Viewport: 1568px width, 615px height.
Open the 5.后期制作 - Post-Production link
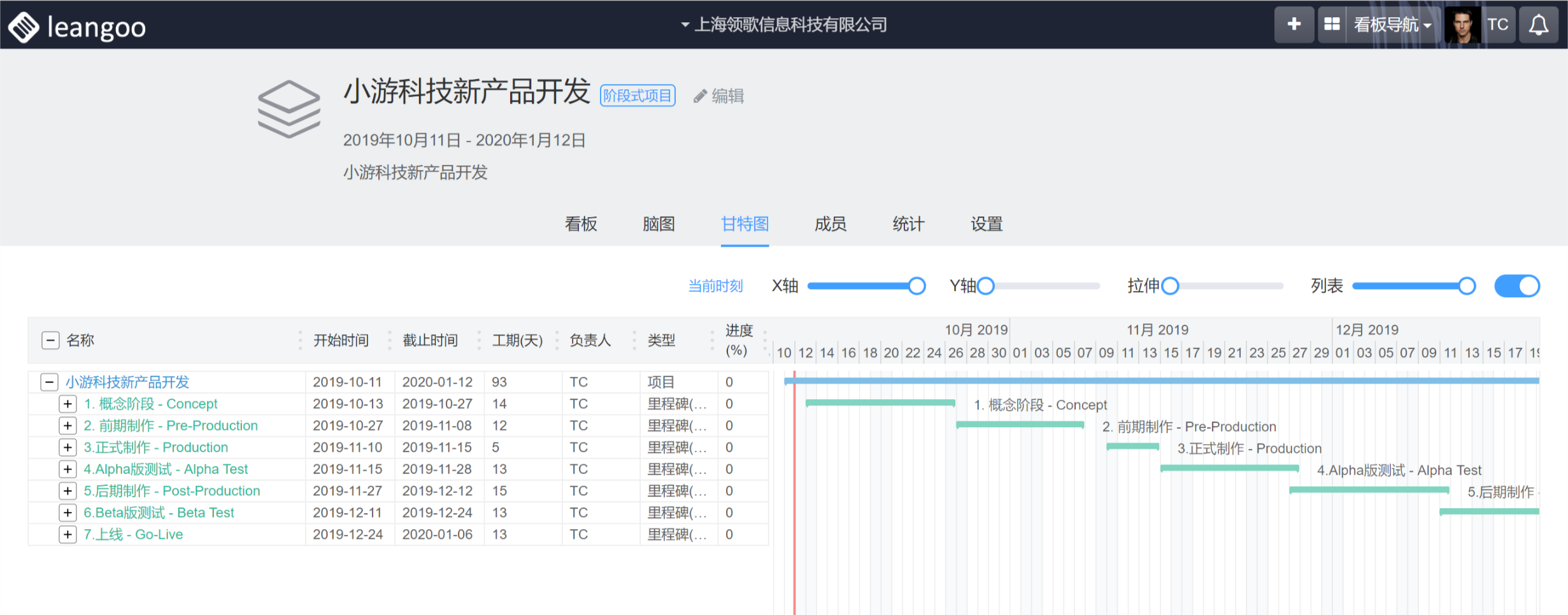point(172,491)
